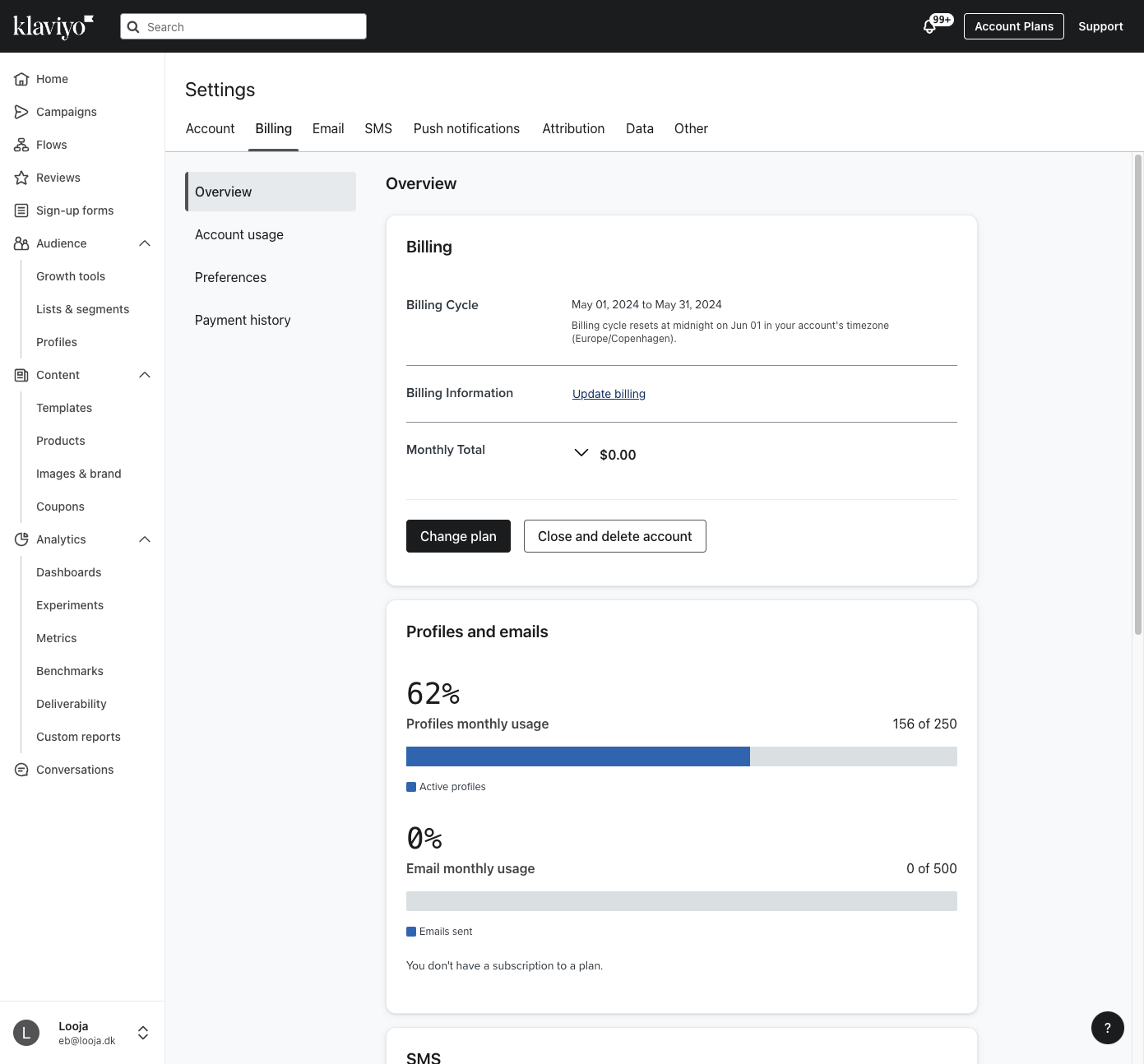
Task: Click the Home house icon
Action: (x=21, y=79)
